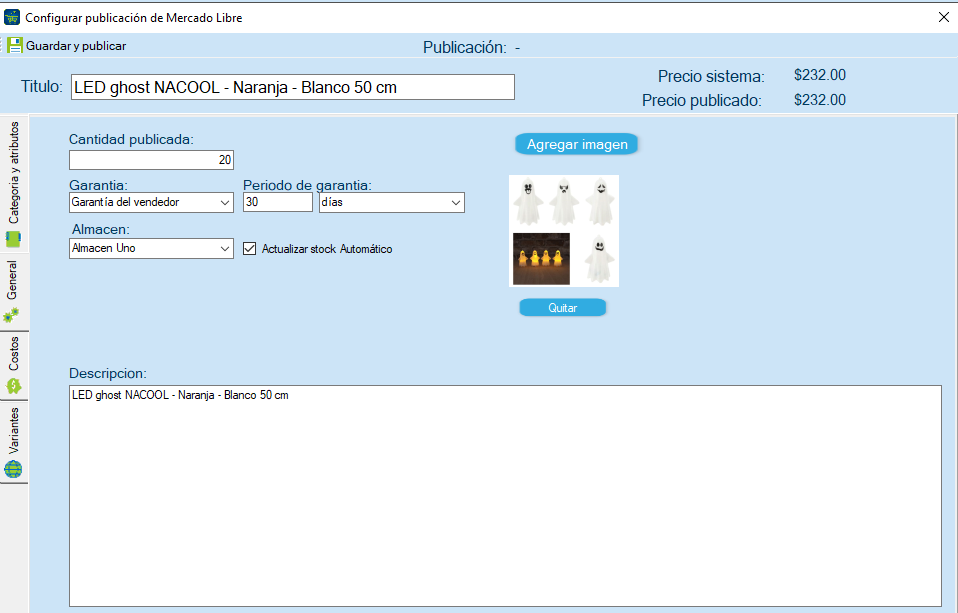The height and width of the screenshot is (613, 958).
Task: Click the Quitar button
Action: (563, 307)
